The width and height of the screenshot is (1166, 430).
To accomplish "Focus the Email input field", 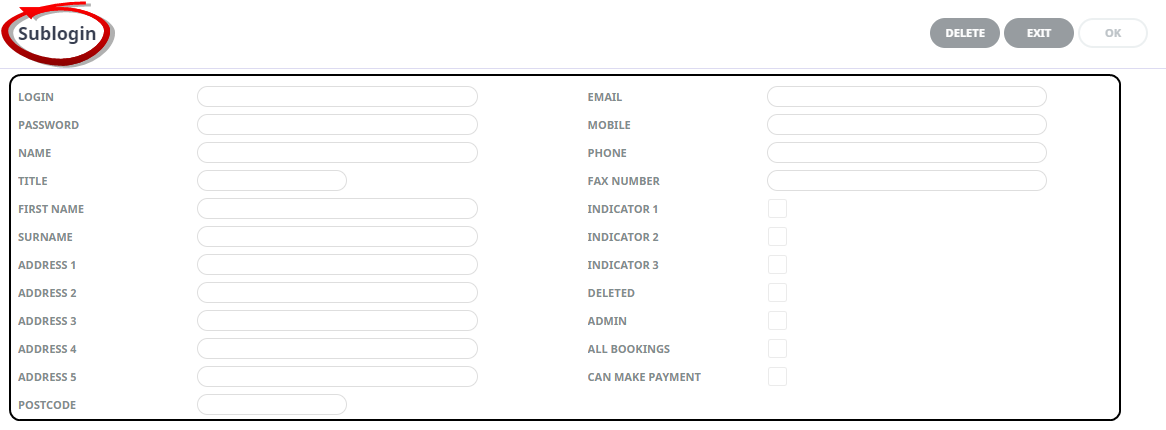I will coord(906,97).
